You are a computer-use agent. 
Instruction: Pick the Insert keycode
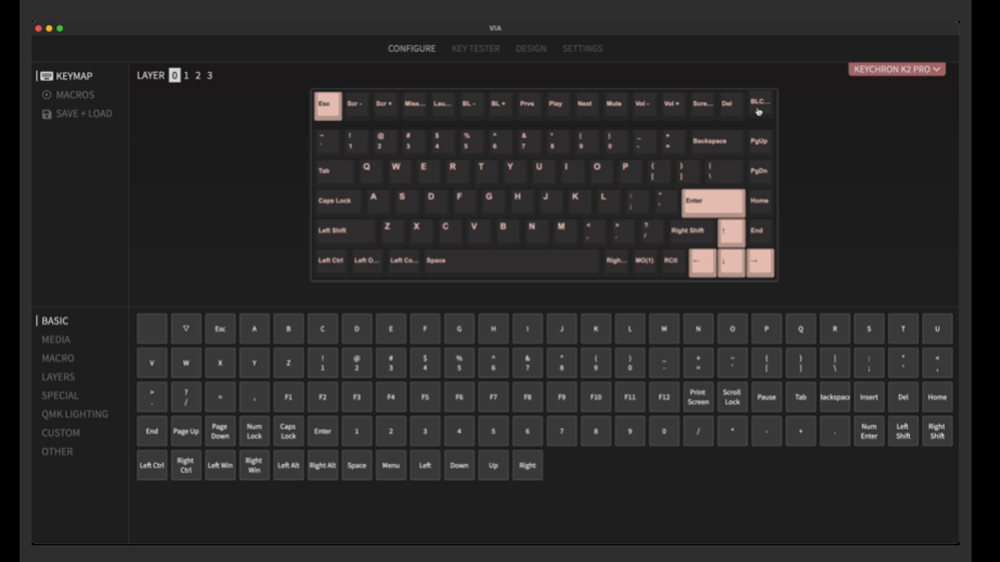coord(869,397)
